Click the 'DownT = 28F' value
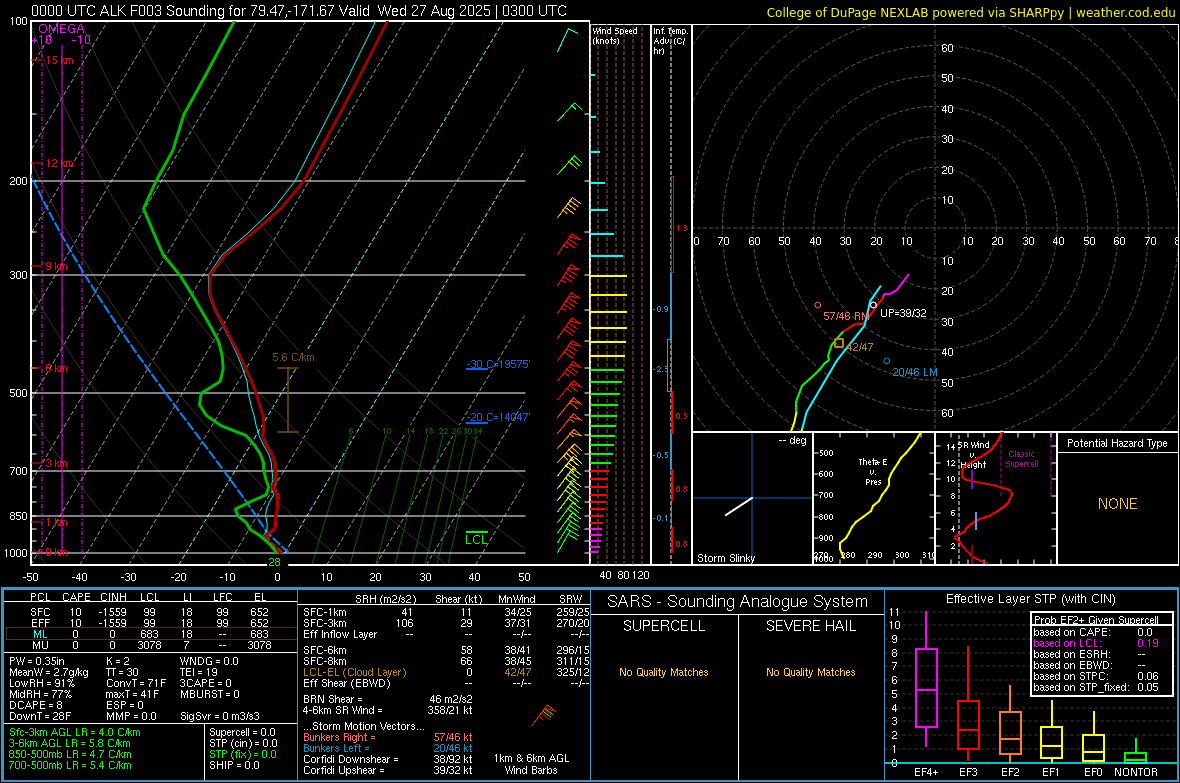This screenshot has height=783, width=1180. [x=40, y=716]
